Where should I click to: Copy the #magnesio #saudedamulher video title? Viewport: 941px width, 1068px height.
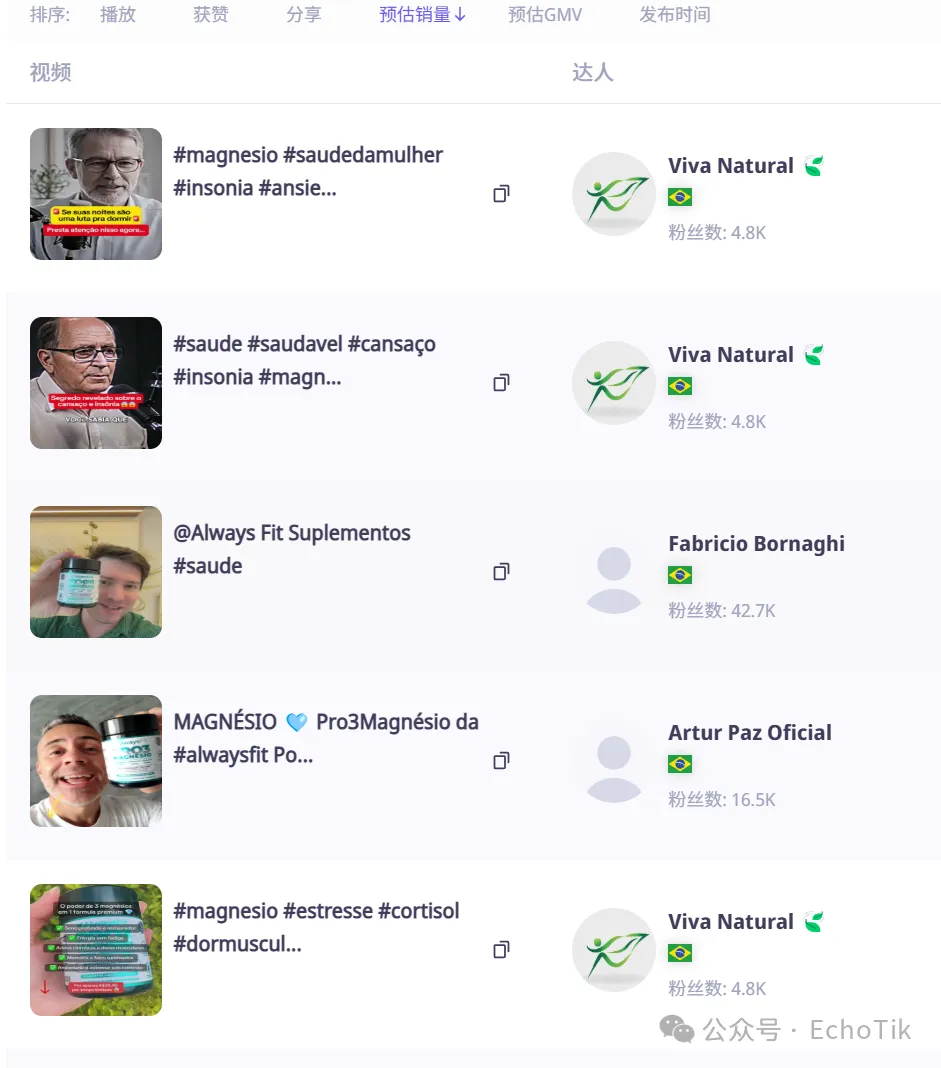(x=501, y=194)
